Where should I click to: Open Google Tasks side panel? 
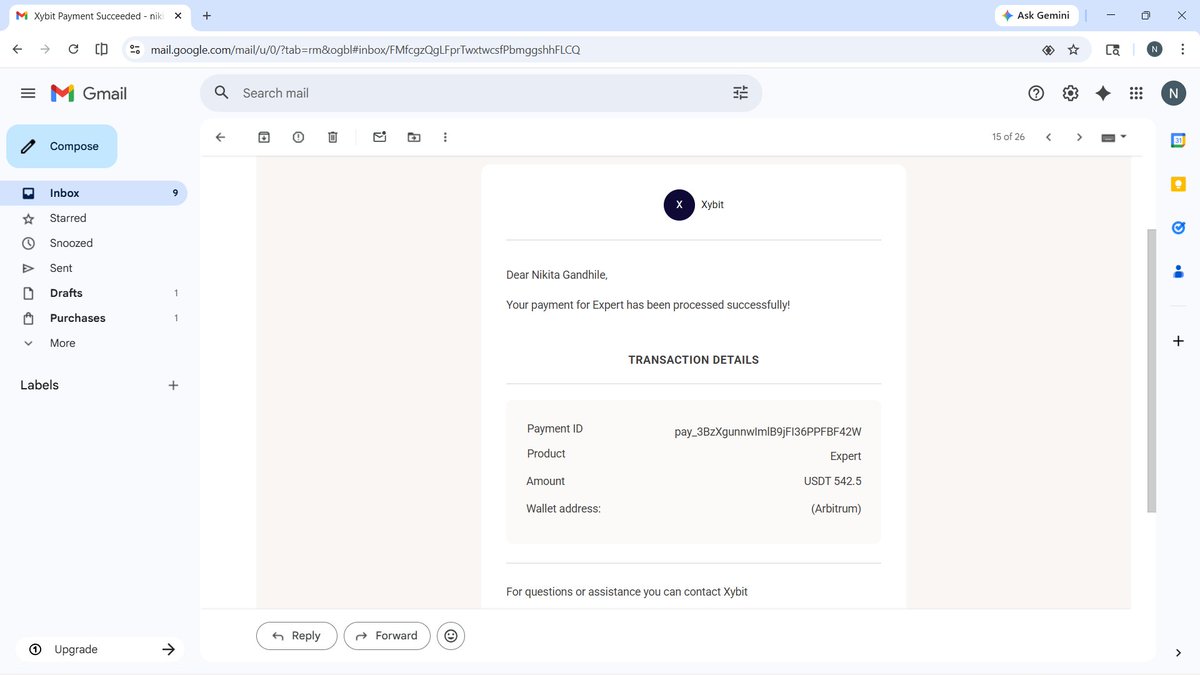click(x=1178, y=228)
